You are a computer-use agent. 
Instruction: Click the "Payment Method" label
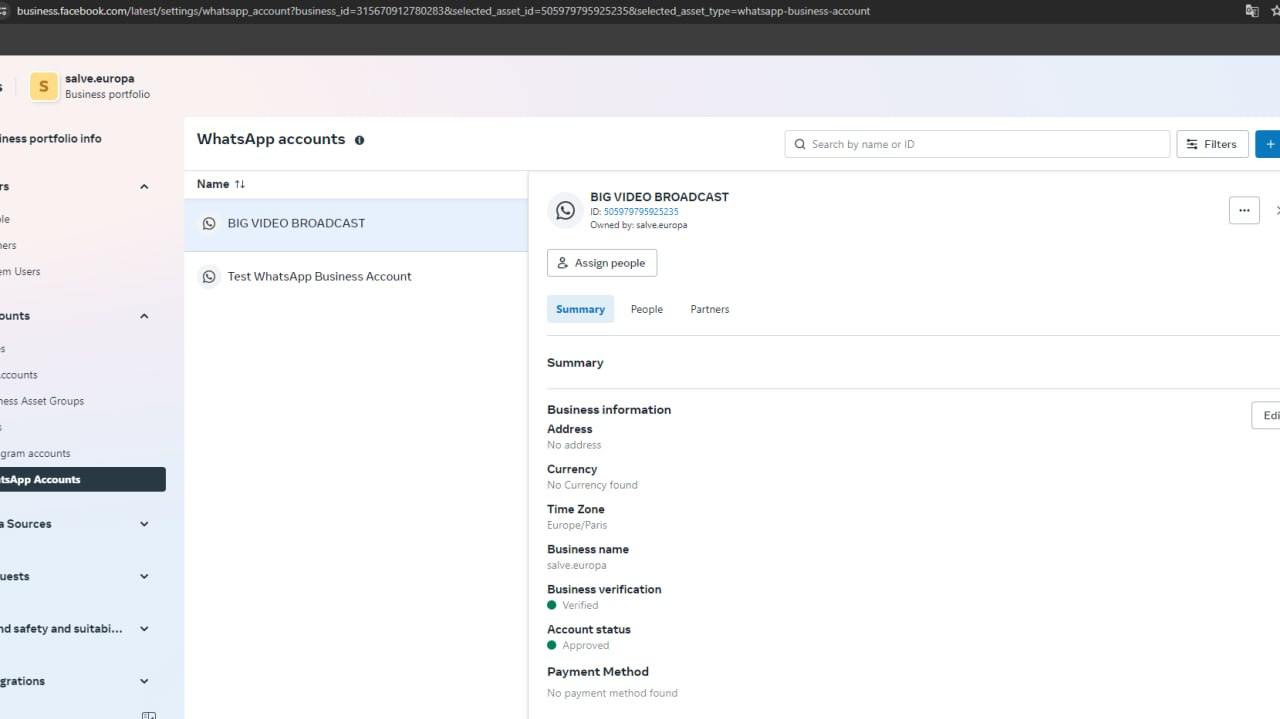[x=598, y=672]
